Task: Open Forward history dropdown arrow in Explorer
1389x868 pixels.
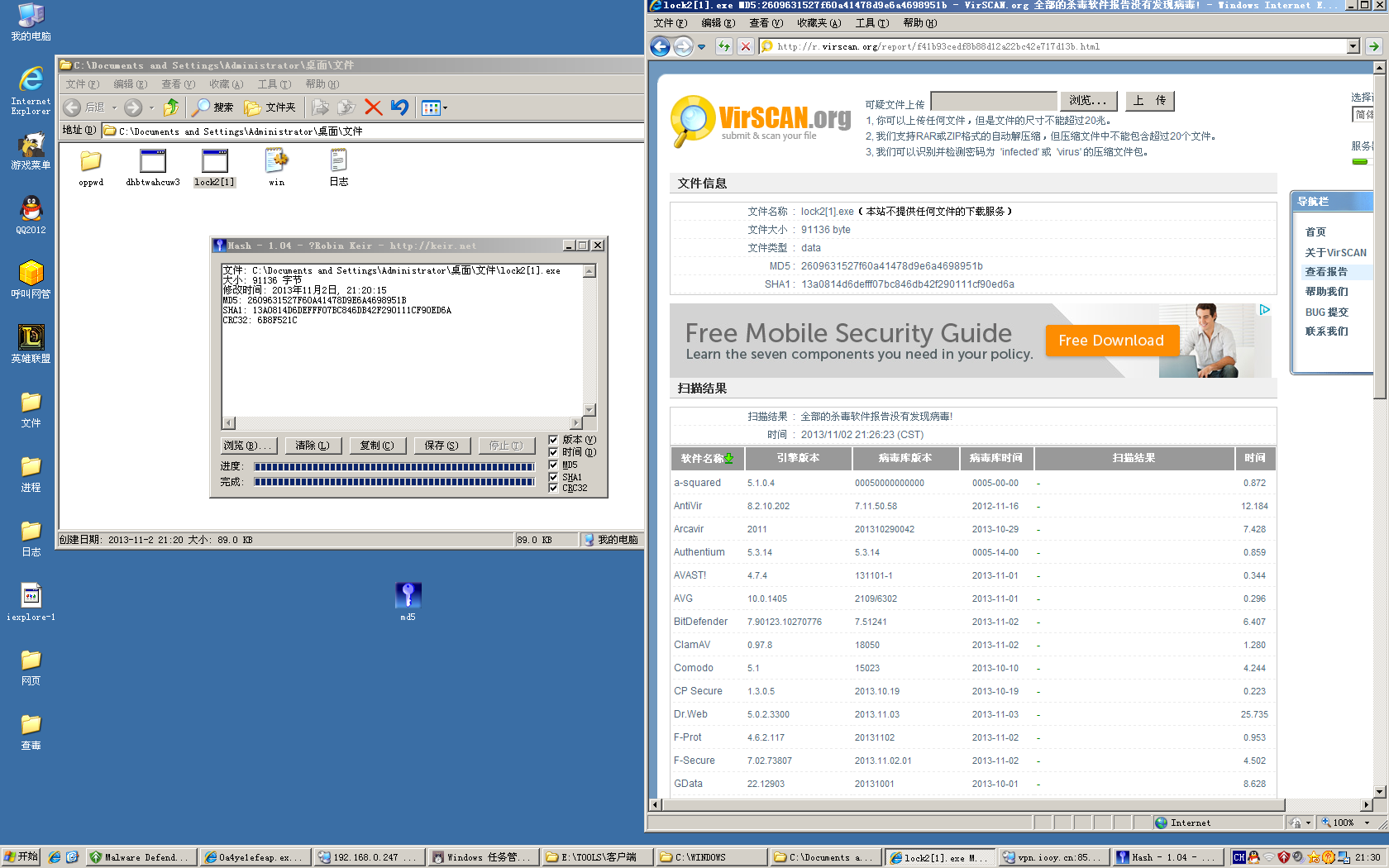Action: [x=151, y=107]
